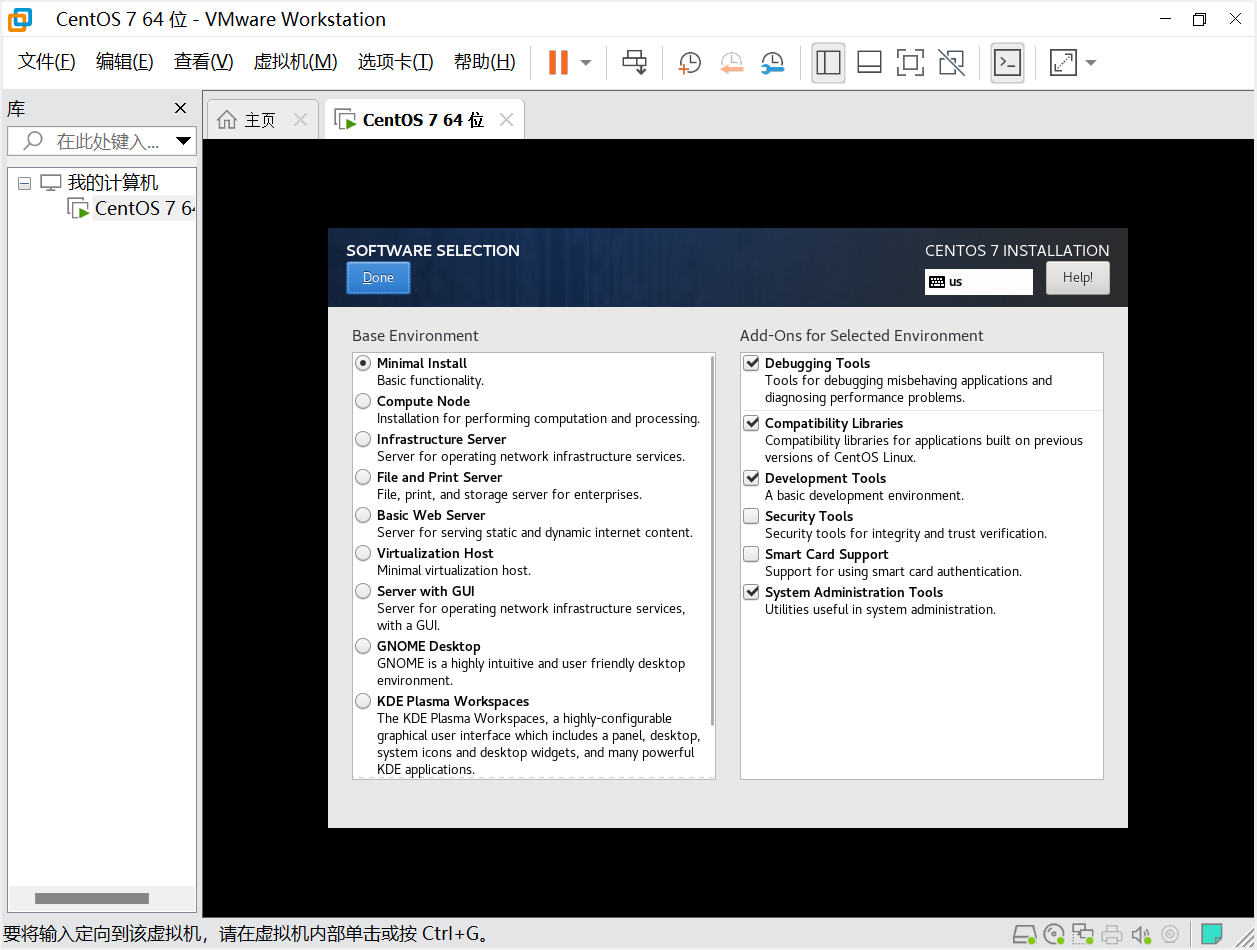The image size is (1257, 950).
Task: Select the GNOME Desktop radio button
Action: (363, 646)
